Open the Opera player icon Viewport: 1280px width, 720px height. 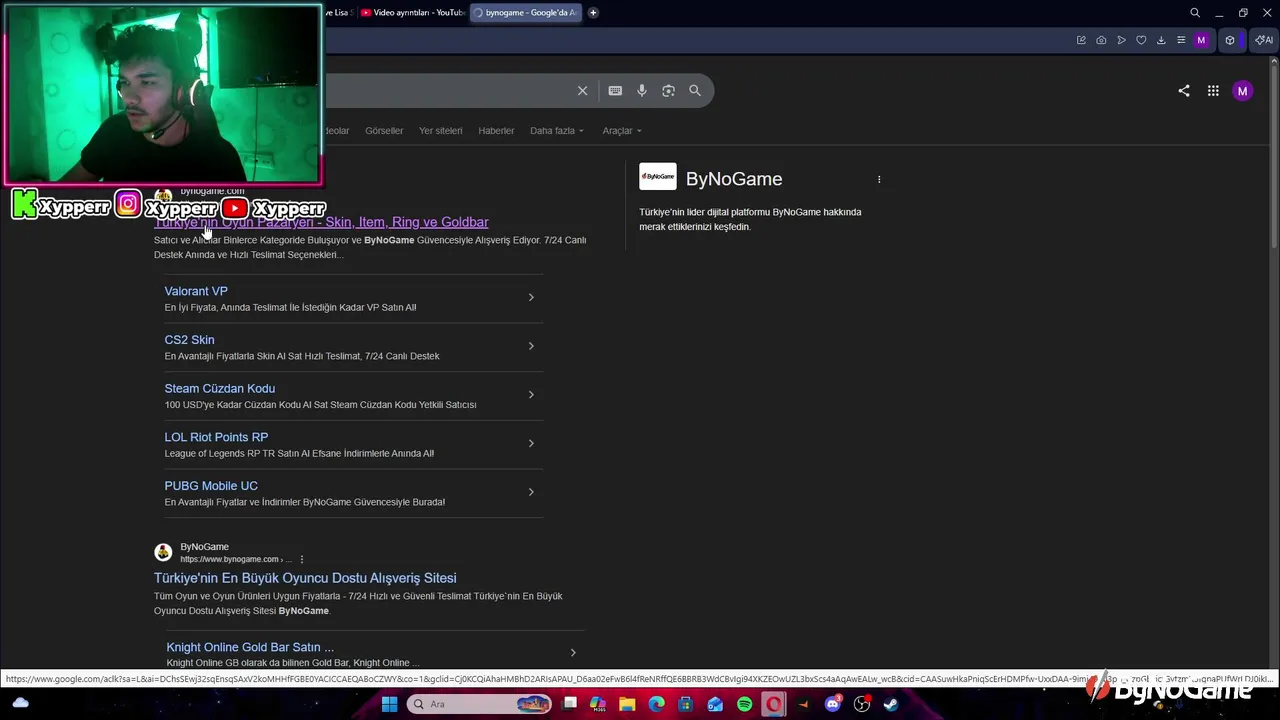tap(1121, 40)
